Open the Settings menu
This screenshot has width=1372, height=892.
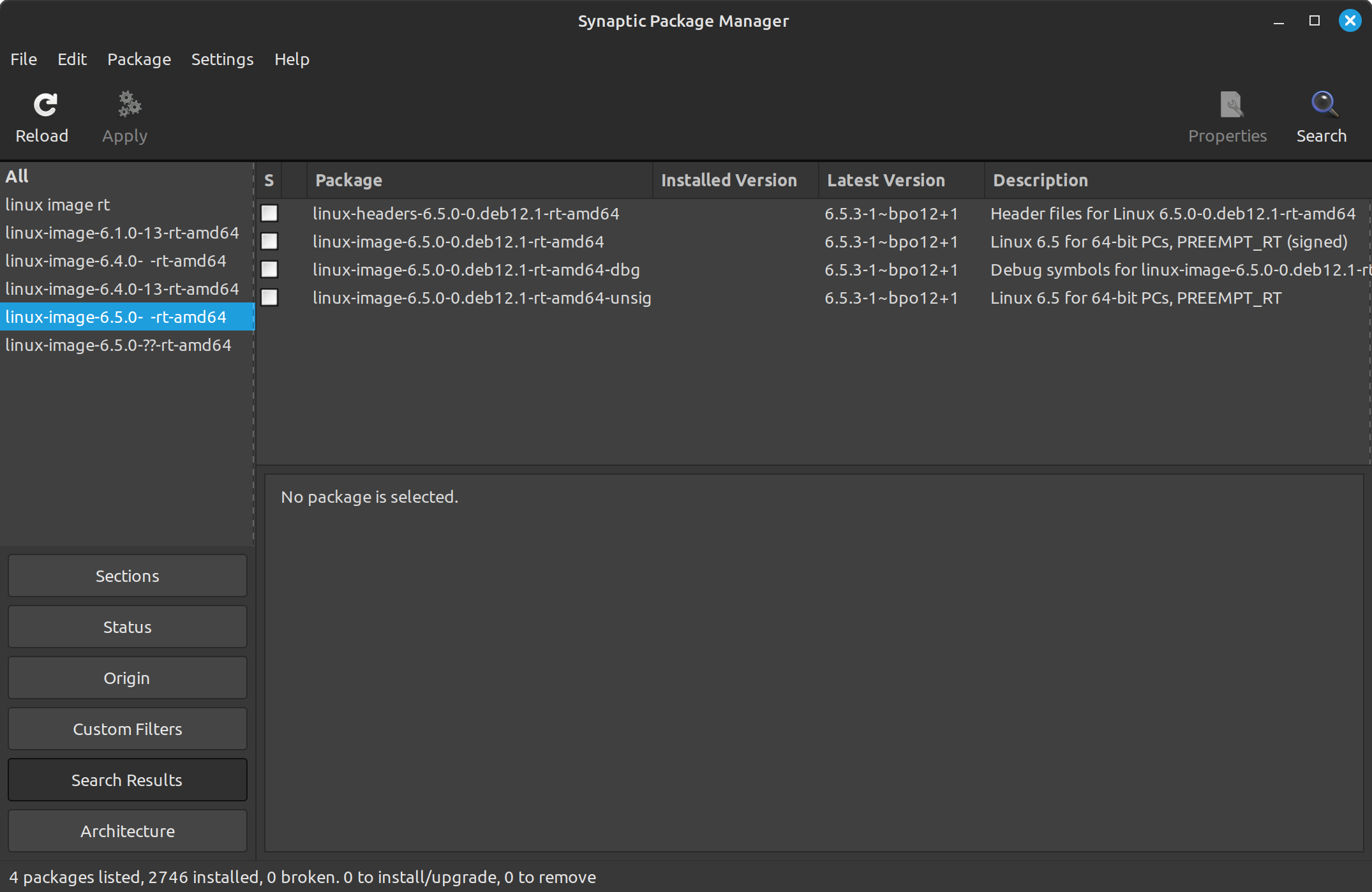[x=222, y=59]
